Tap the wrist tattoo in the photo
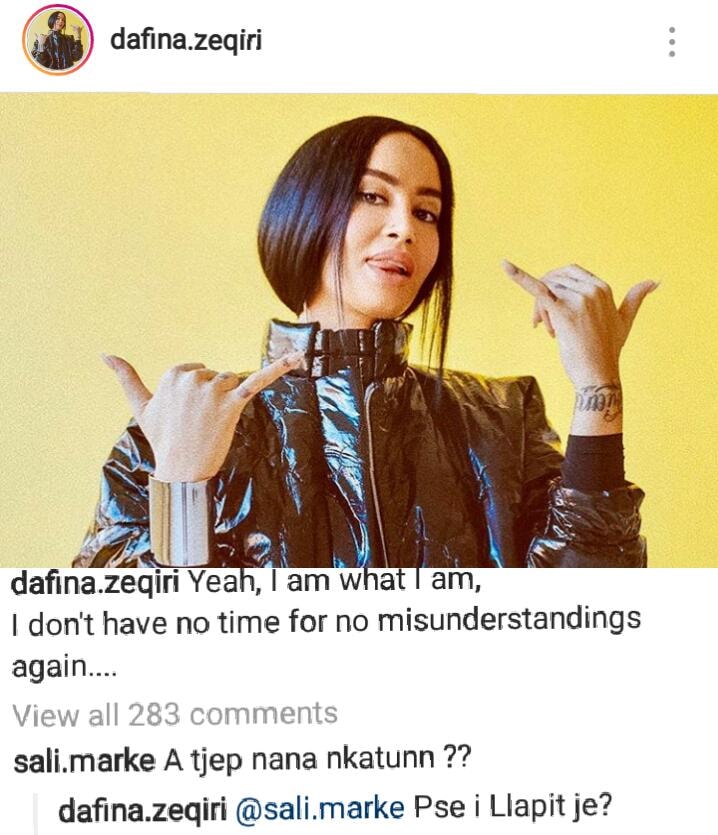 (598, 403)
